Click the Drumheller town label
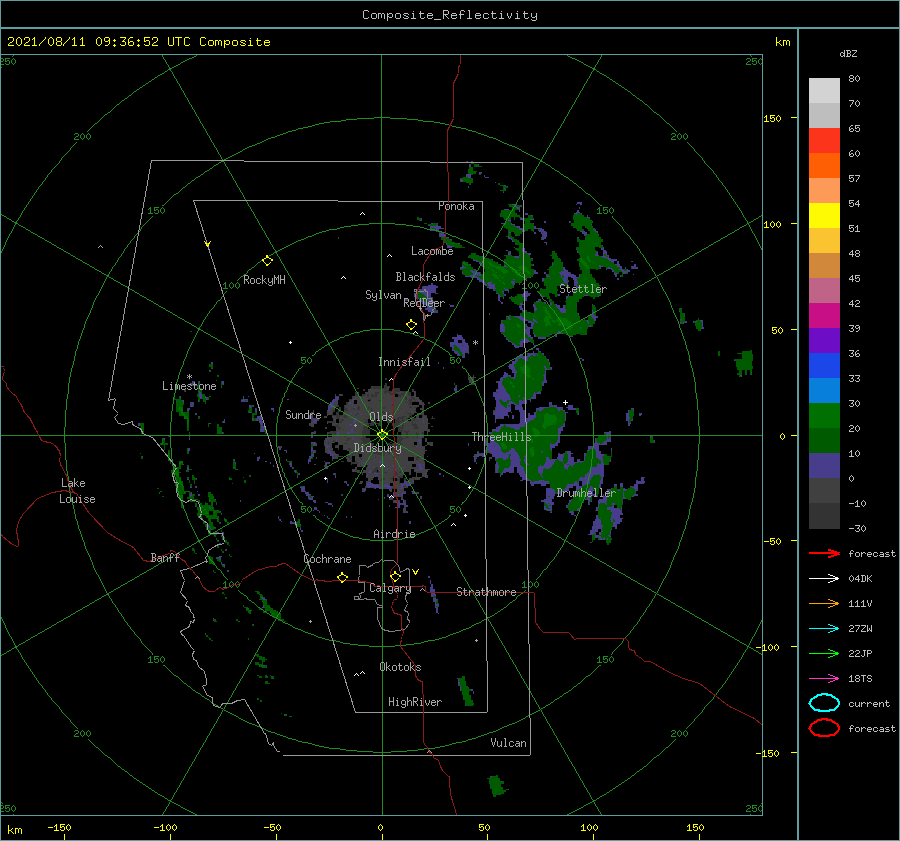Viewport: 900px width, 841px height. click(x=586, y=493)
